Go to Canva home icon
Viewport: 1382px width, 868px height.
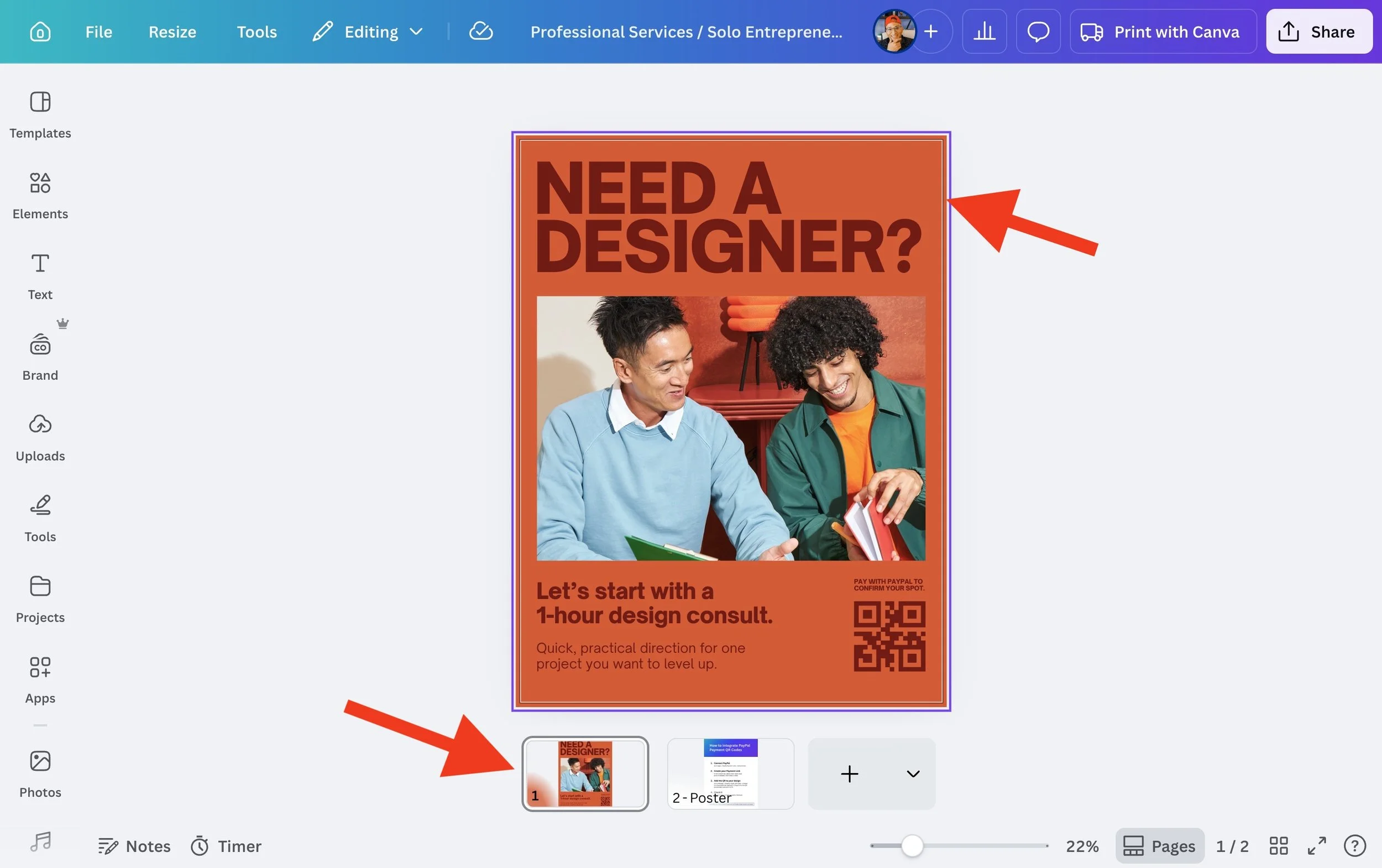(40, 32)
